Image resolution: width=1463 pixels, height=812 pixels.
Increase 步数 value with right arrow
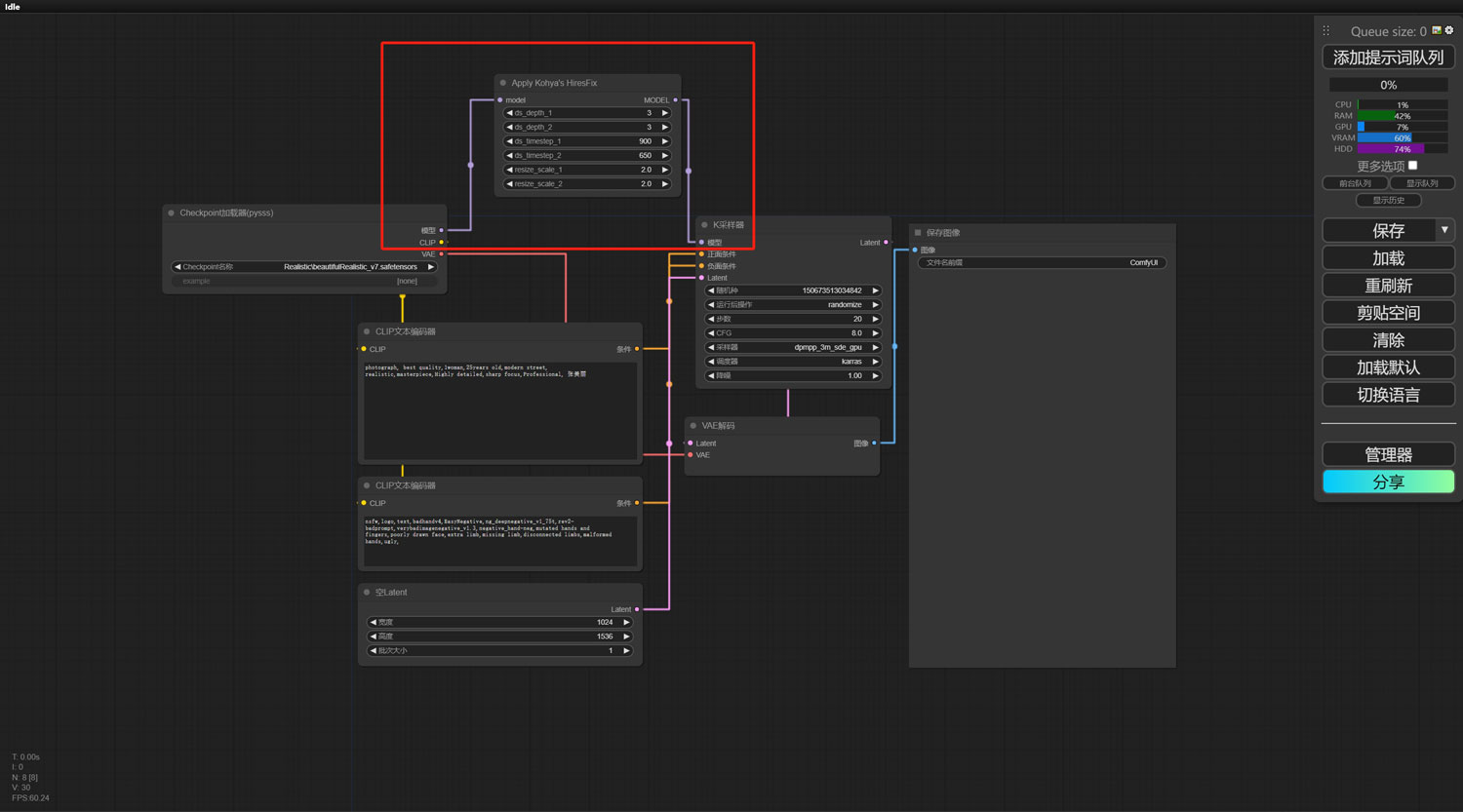click(875, 319)
